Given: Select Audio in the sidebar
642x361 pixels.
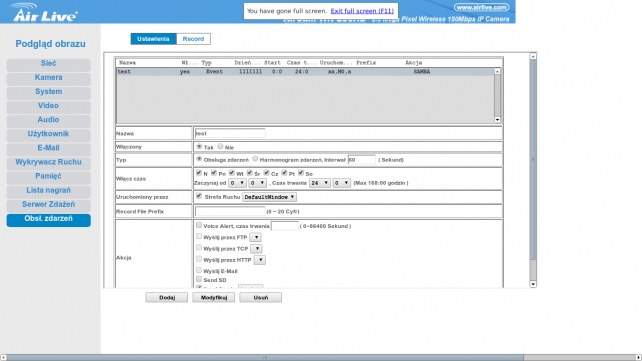Looking at the screenshot, I should 48,120.
